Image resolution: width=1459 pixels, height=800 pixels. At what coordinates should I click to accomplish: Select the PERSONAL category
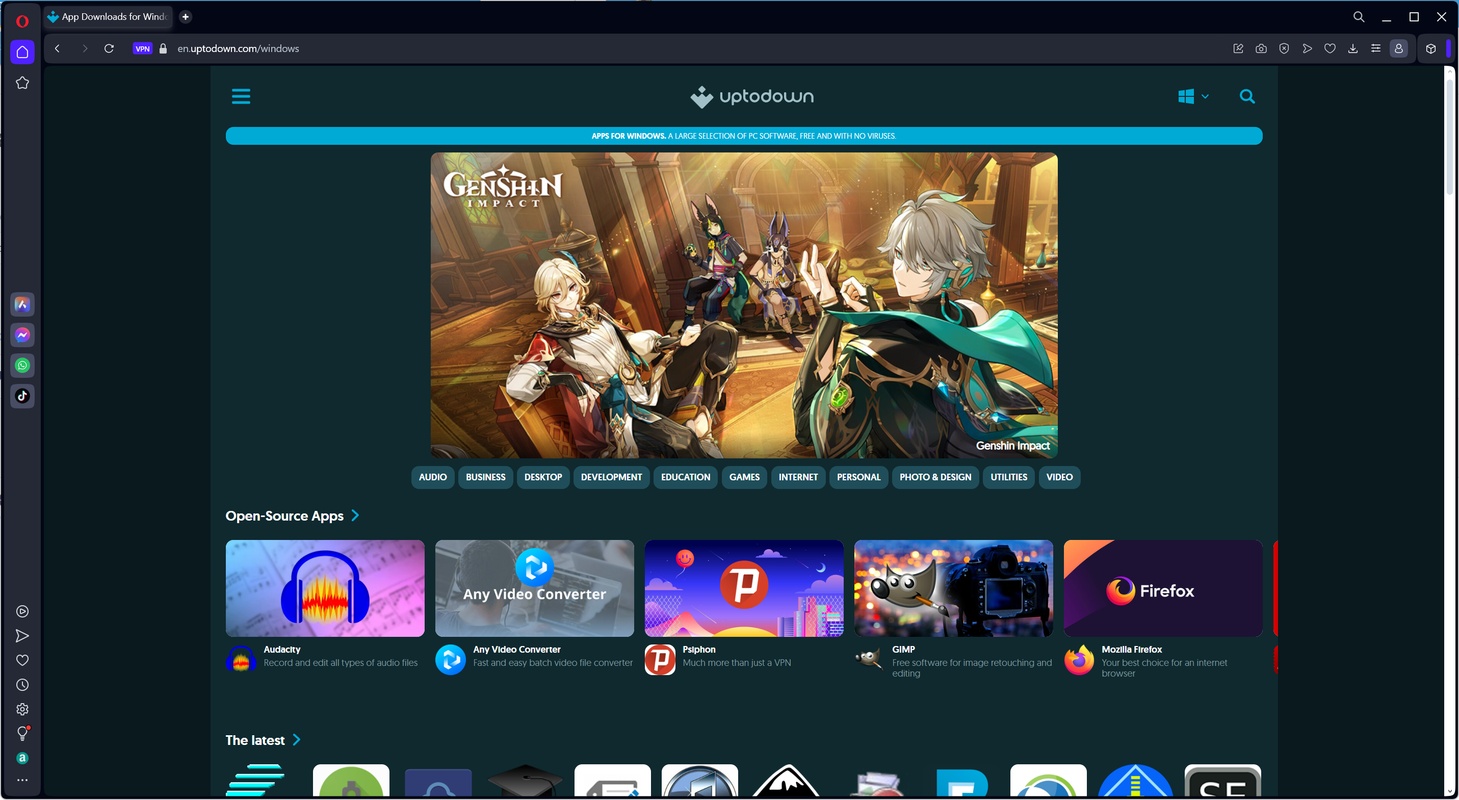click(x=859, y=477)
